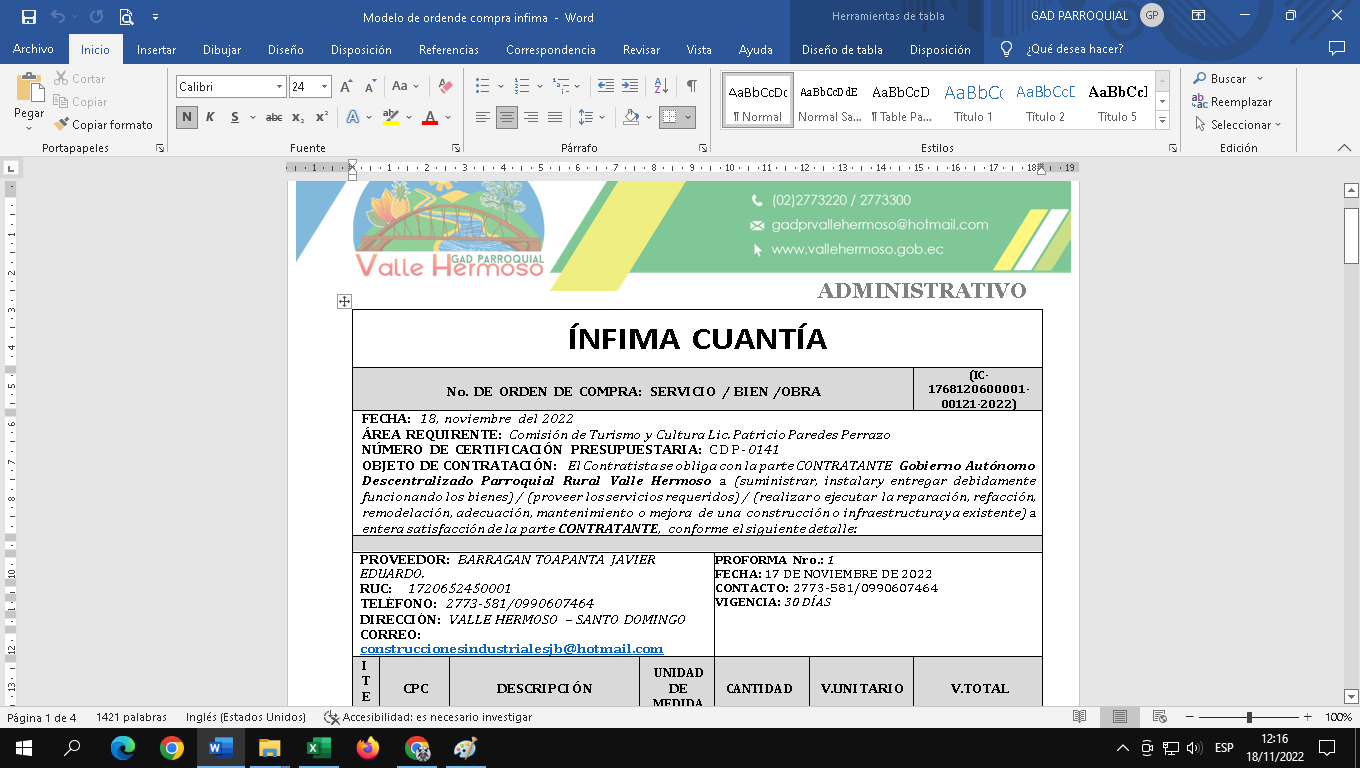Viewport: 1360px width, 768px height.
Task: Switch to the Referencias tab
Action: click(449, 49)
